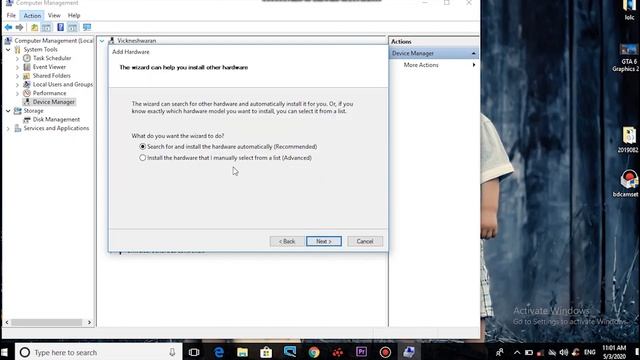
Task: Click the Show/Hide Action Pane toolbar icon
Action: coord(72,27)
